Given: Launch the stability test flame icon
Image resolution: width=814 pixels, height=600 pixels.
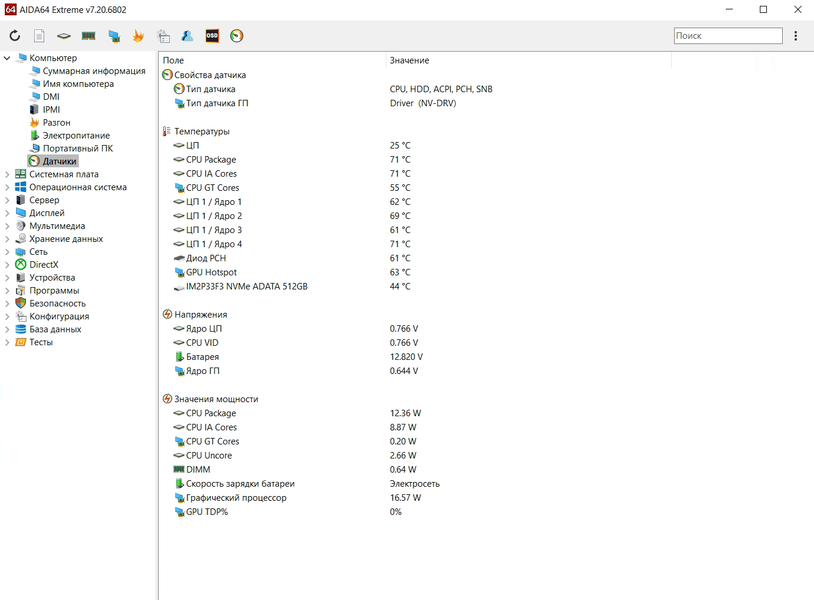Looking at the screenshot, I should [138, 36].
